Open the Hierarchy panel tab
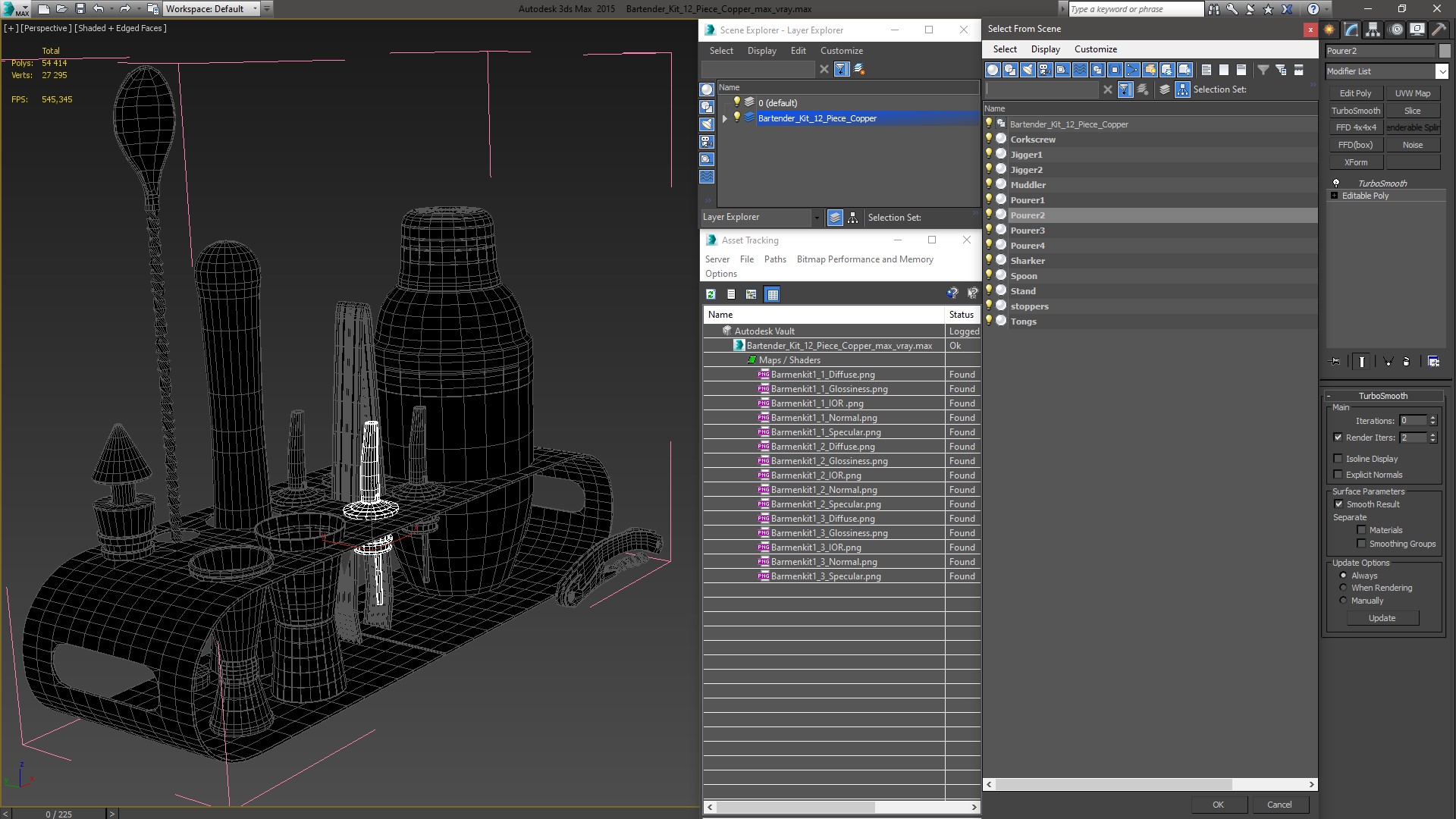The height and width of the screenshot is (819, 1456). click(1373, 30)
